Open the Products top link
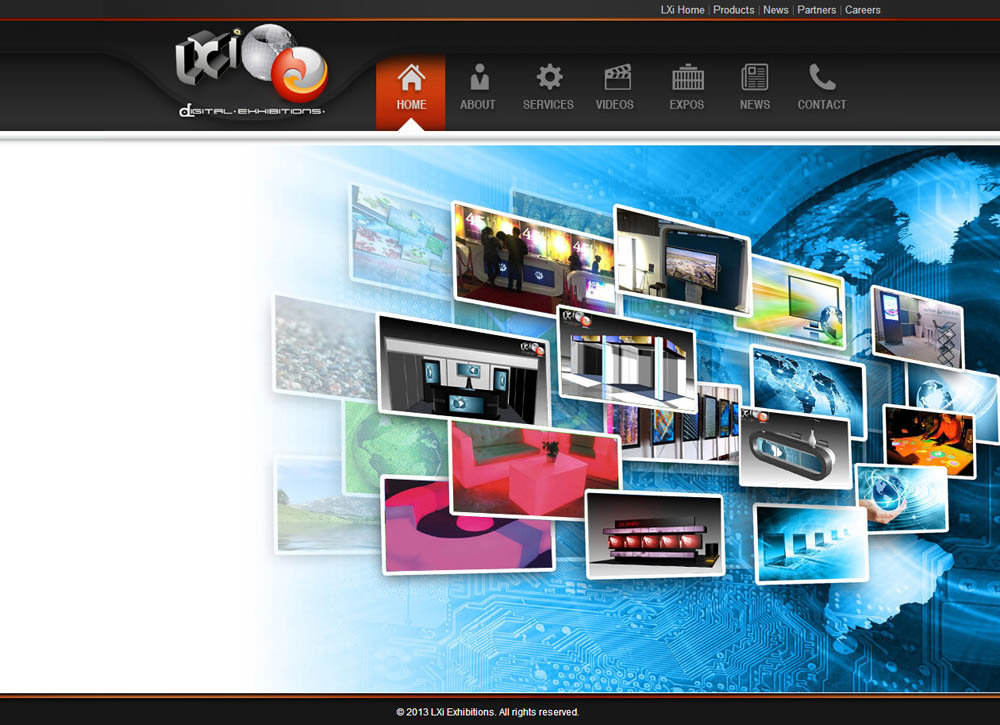This screenshot has width=1000, height=725. point(733,10)
